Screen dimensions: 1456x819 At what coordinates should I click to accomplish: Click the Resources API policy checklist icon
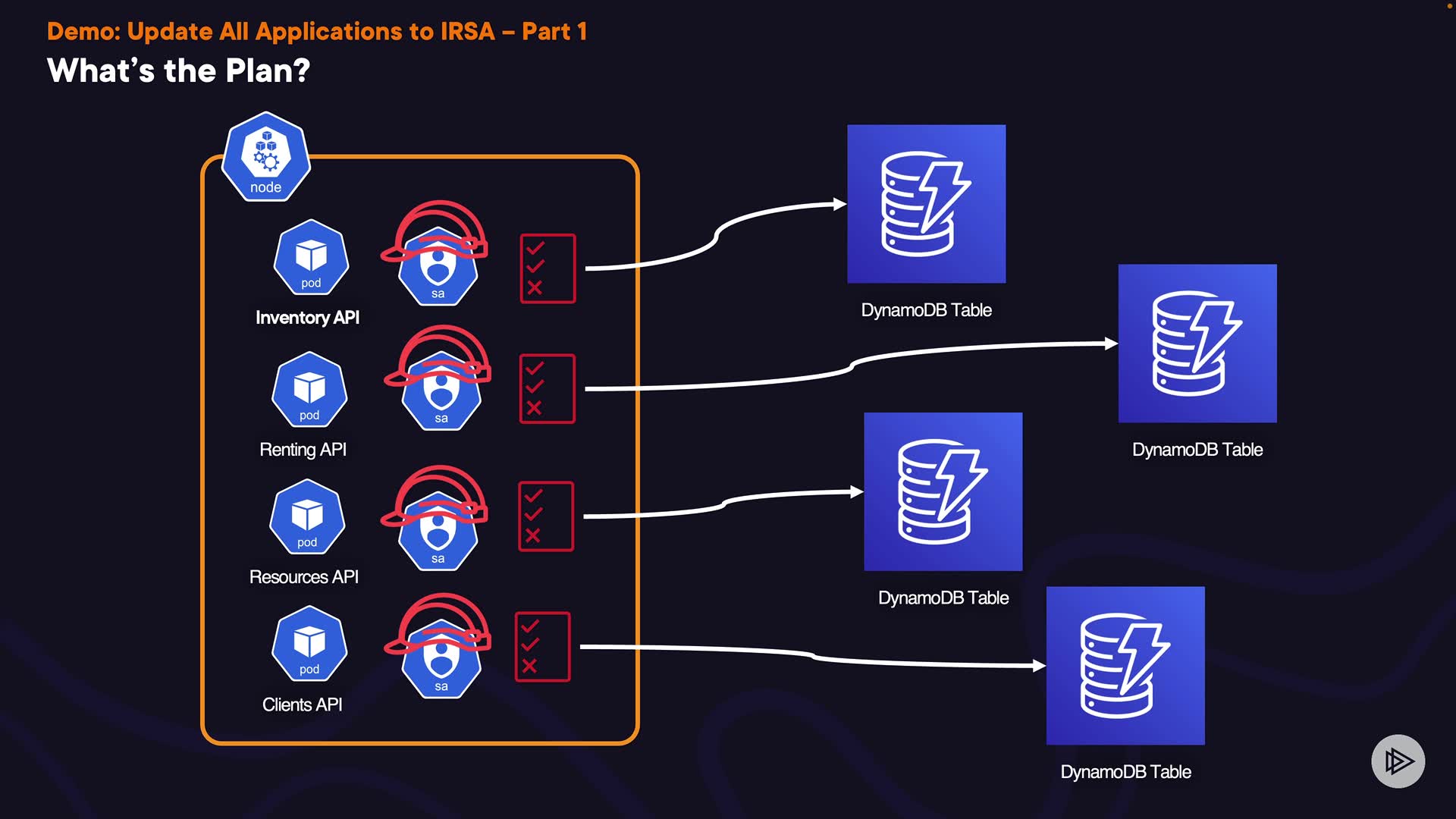tap(545, 516)
